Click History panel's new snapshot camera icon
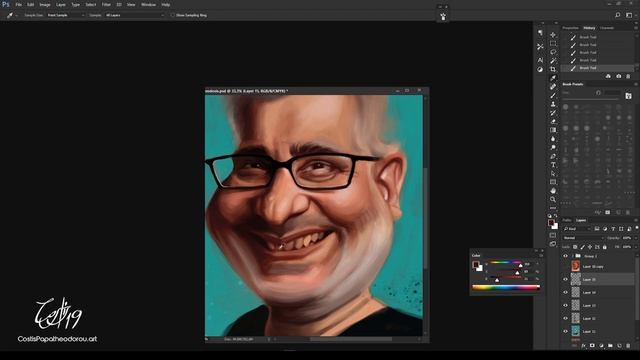 (x=618, y=76)
